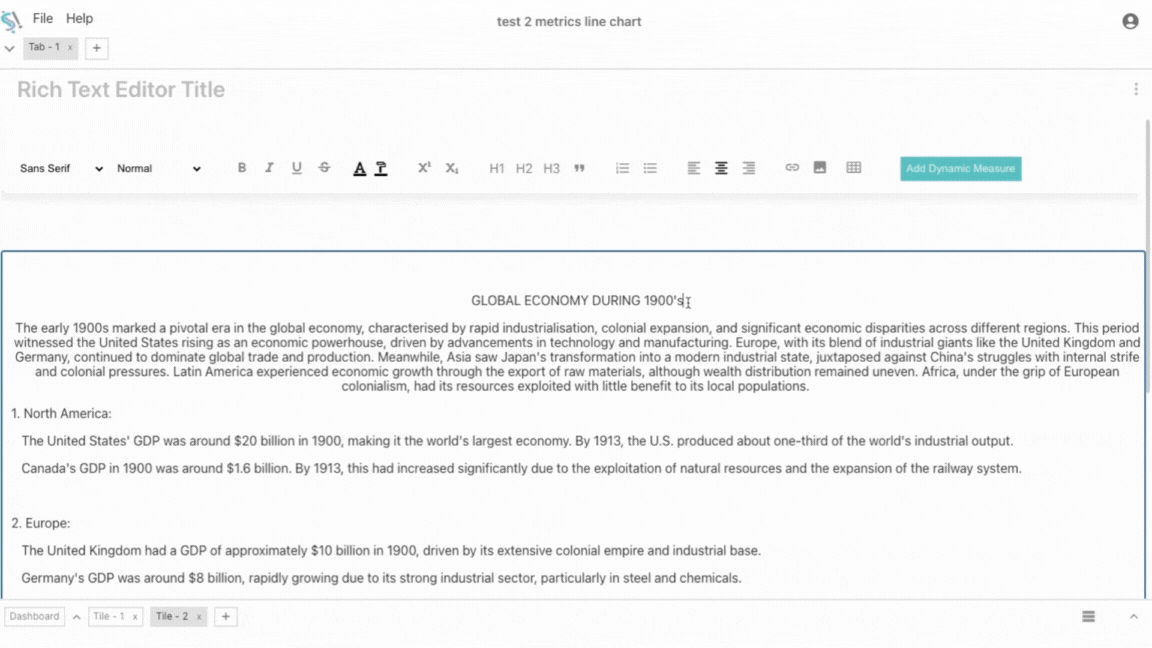The image size is (1152, 648).
Task: Expand the bottom panel chevron
Action: 1133,617
